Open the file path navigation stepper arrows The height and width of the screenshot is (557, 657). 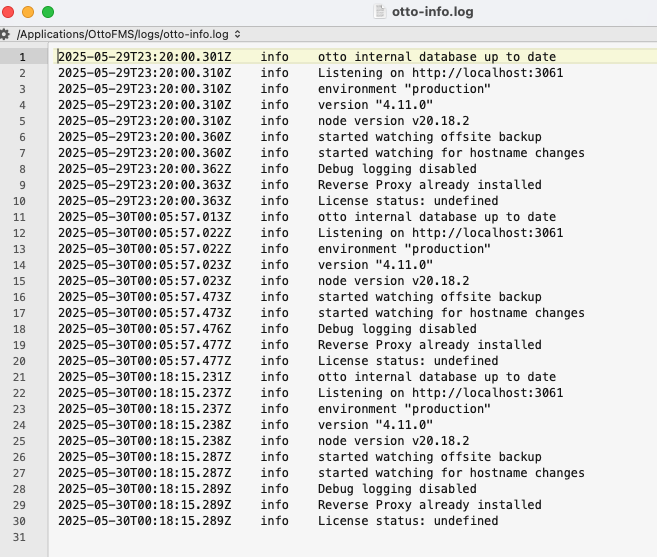238,34
